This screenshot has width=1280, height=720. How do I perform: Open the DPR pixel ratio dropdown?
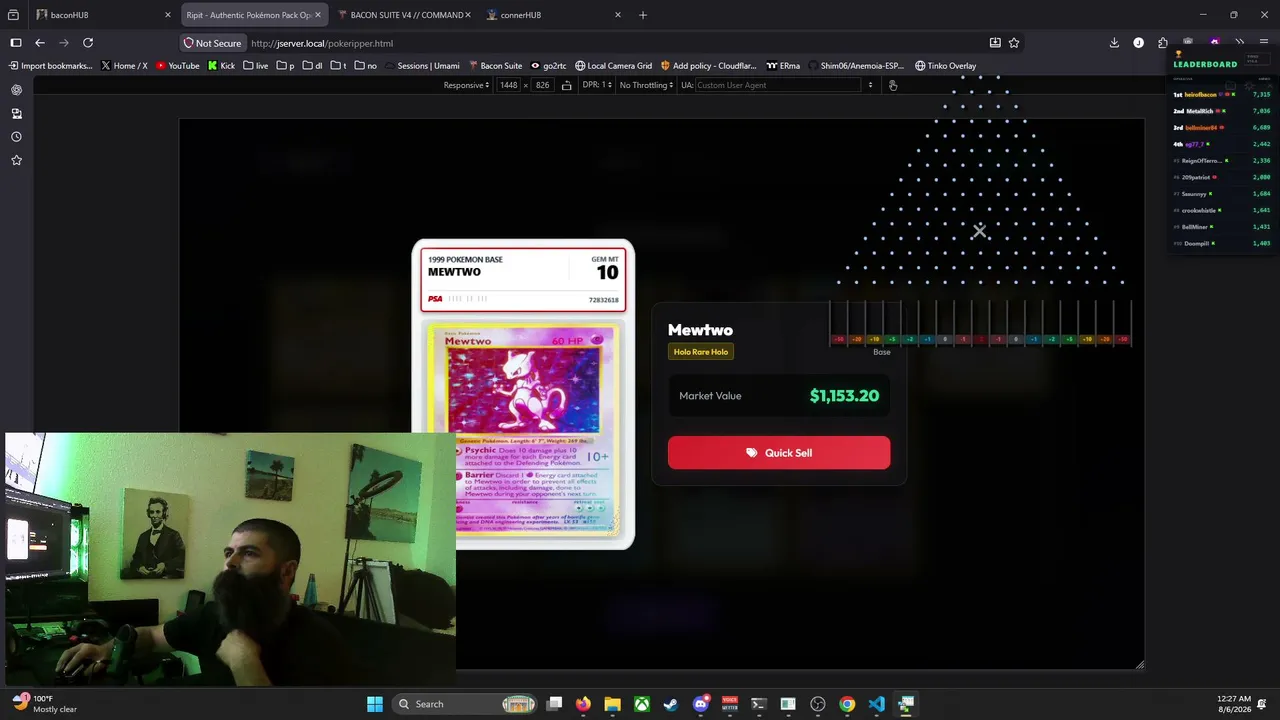point(596,85)
